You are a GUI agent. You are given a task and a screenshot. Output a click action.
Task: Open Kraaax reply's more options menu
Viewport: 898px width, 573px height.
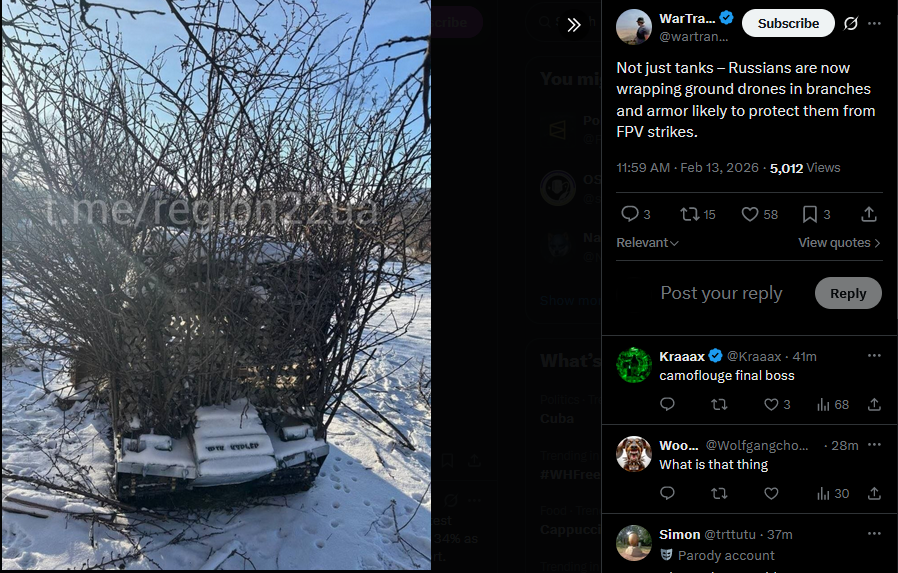coord(874,355)
